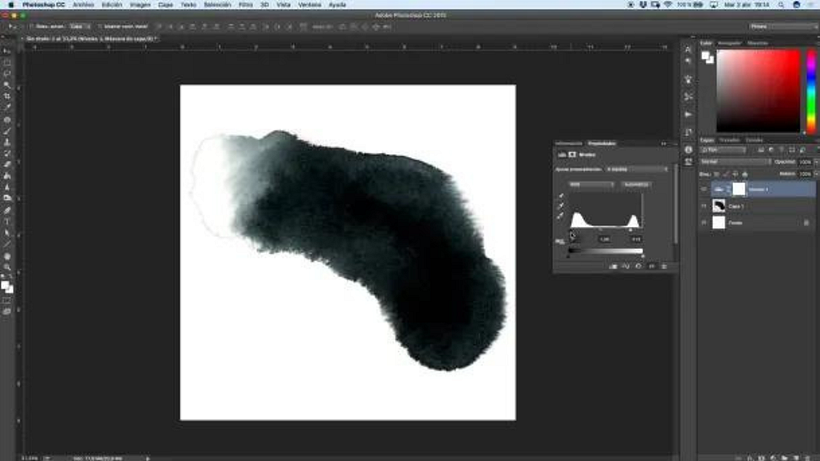Open the workspace switcher dropdown

coord(782,26)
